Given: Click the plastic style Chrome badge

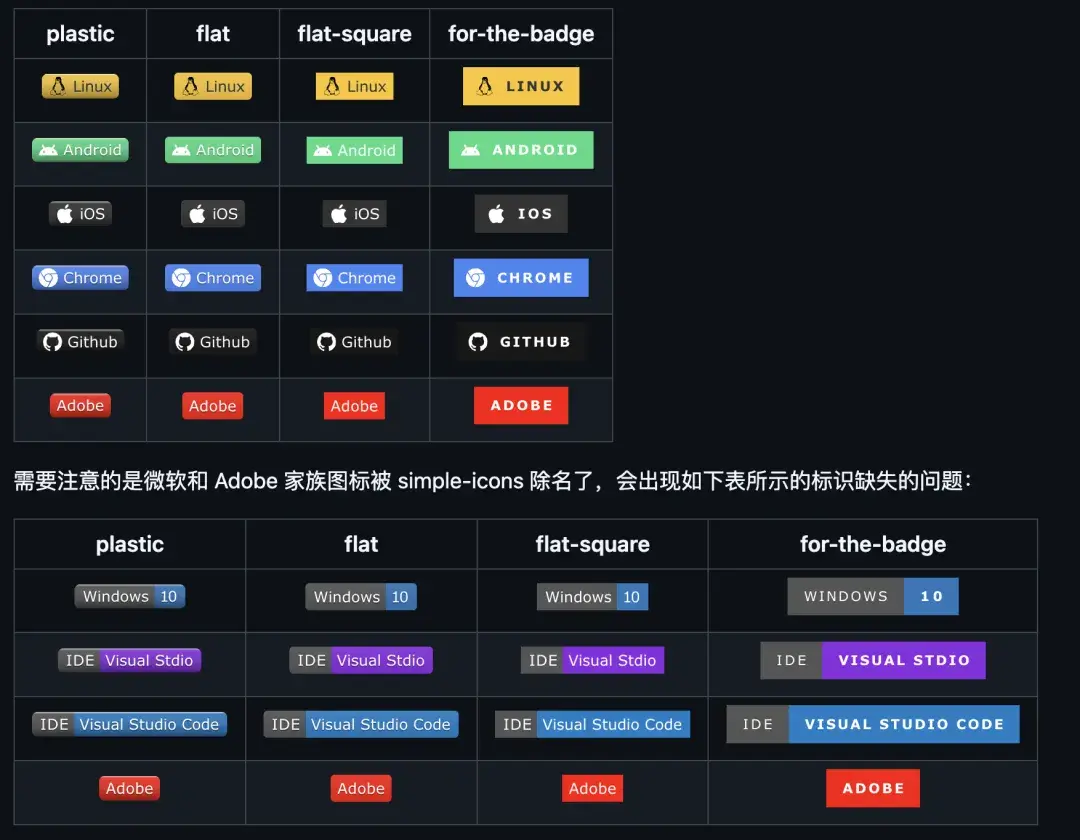Looking at the screenshot, I should (80, 277).
